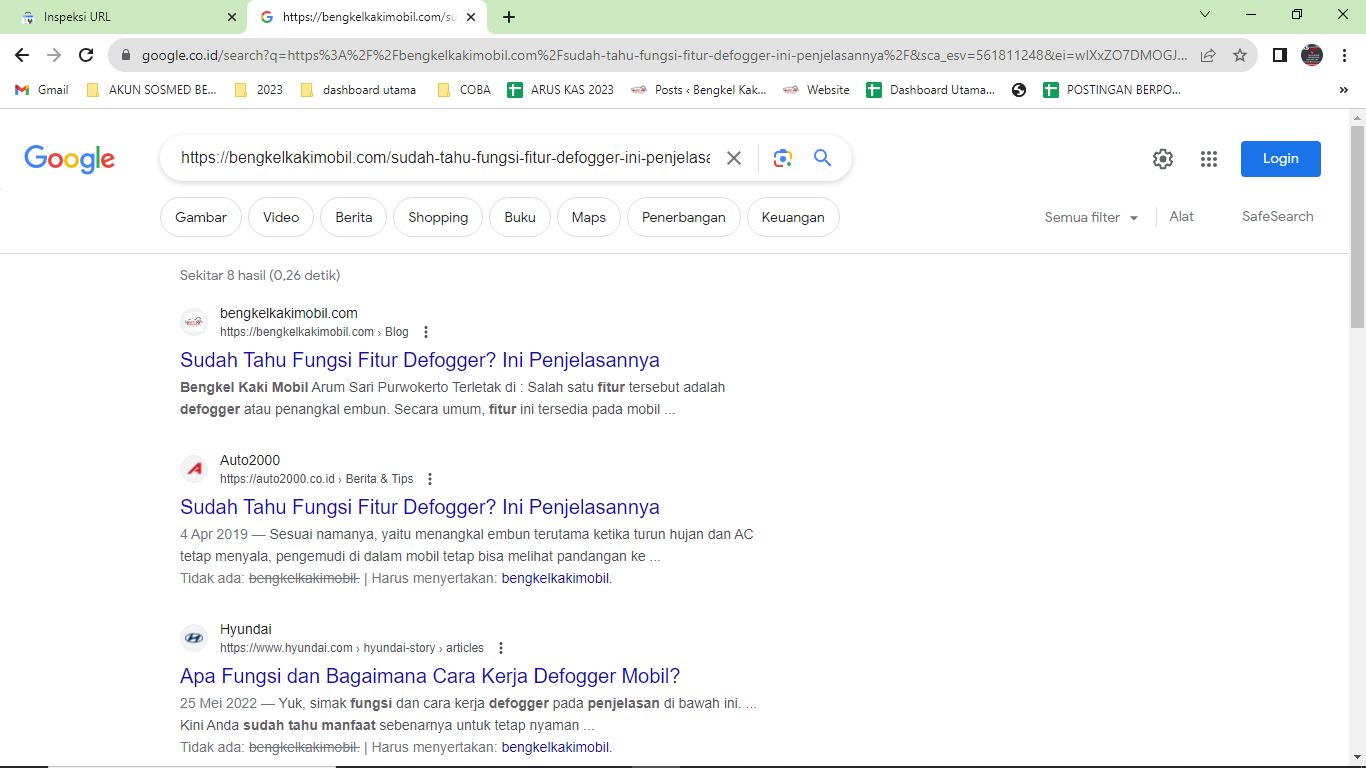Click Chrome address bar URL
This screenshot has width=1366, height=768.
[664, 55]
